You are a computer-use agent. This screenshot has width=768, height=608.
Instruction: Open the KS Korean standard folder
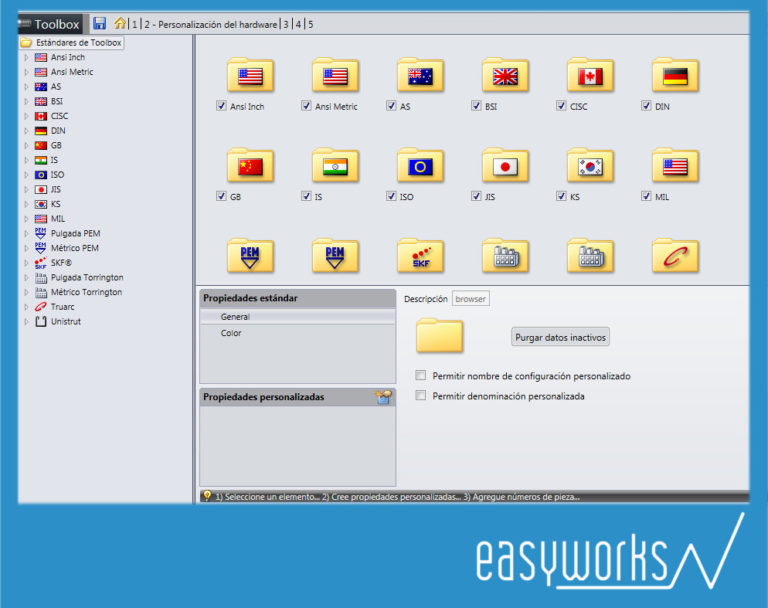click(x=590, y=166)
